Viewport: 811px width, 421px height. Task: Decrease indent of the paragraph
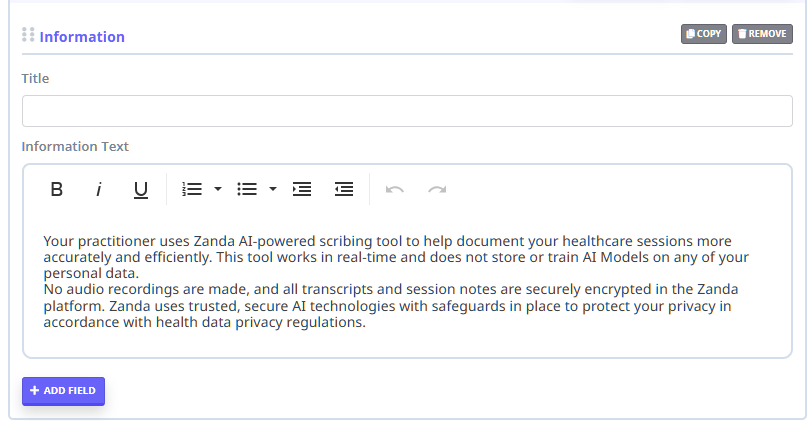coord(344,189)
